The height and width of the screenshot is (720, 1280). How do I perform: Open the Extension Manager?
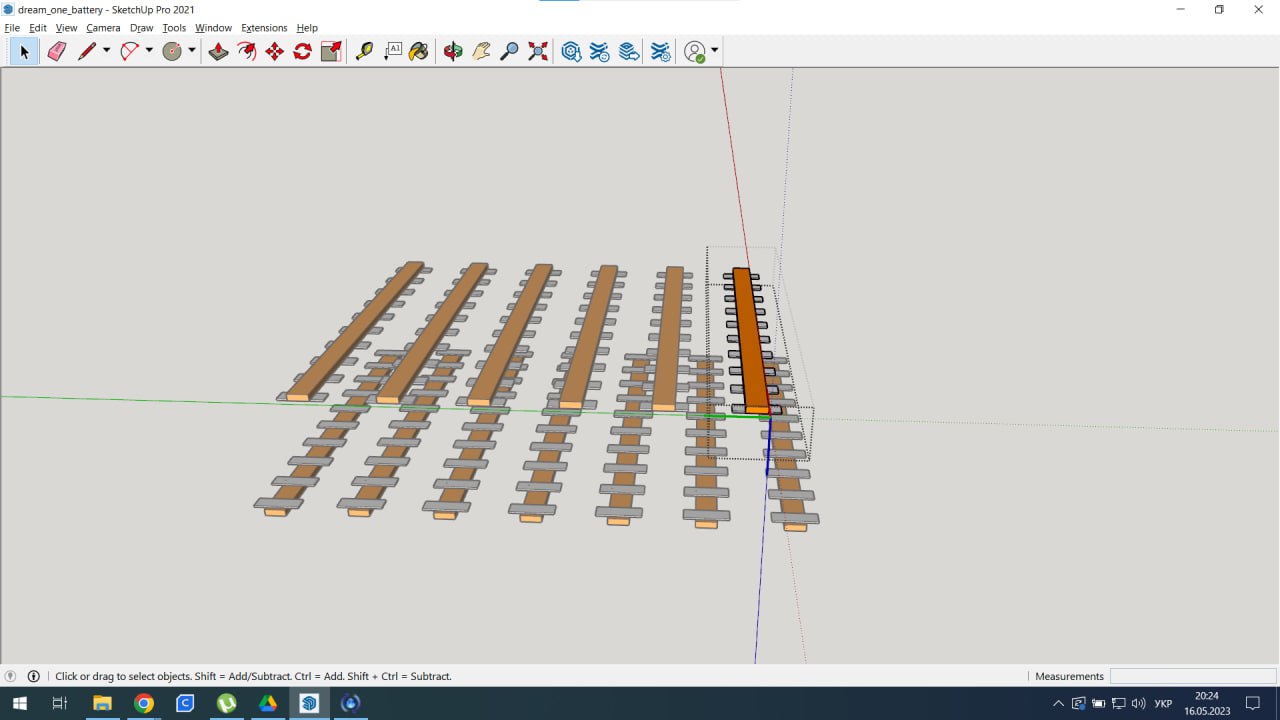[660, 51]
